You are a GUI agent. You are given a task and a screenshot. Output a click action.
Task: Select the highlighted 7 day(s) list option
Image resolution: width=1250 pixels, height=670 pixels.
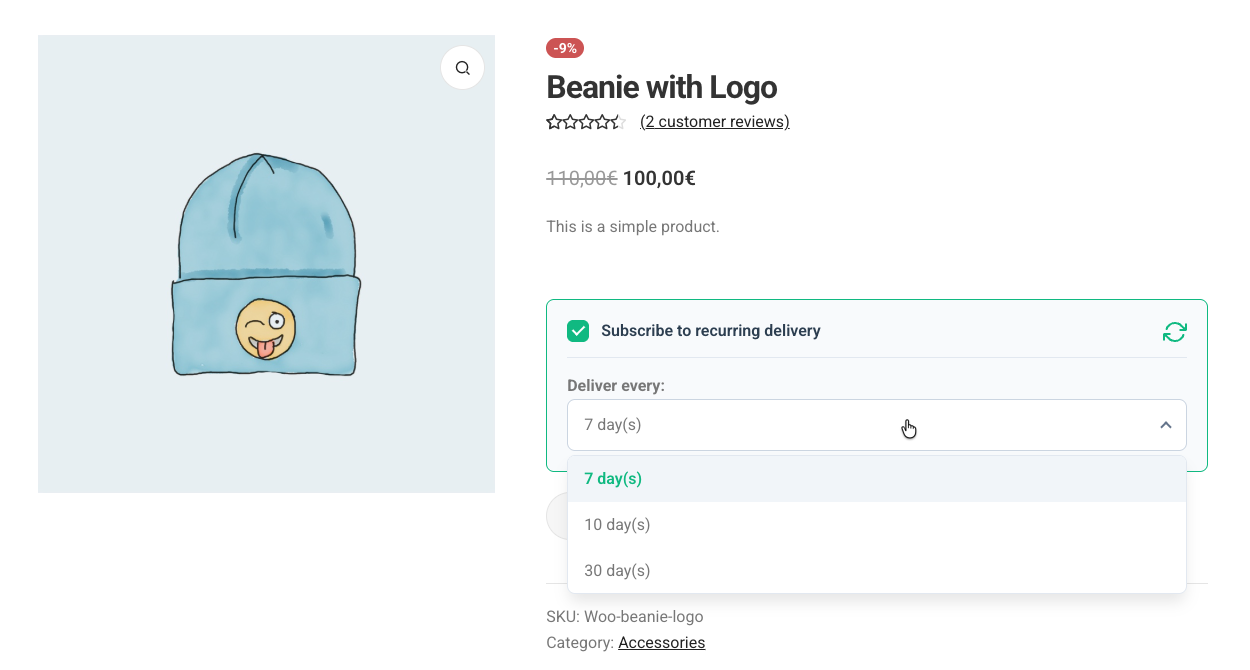coord(613,479)
